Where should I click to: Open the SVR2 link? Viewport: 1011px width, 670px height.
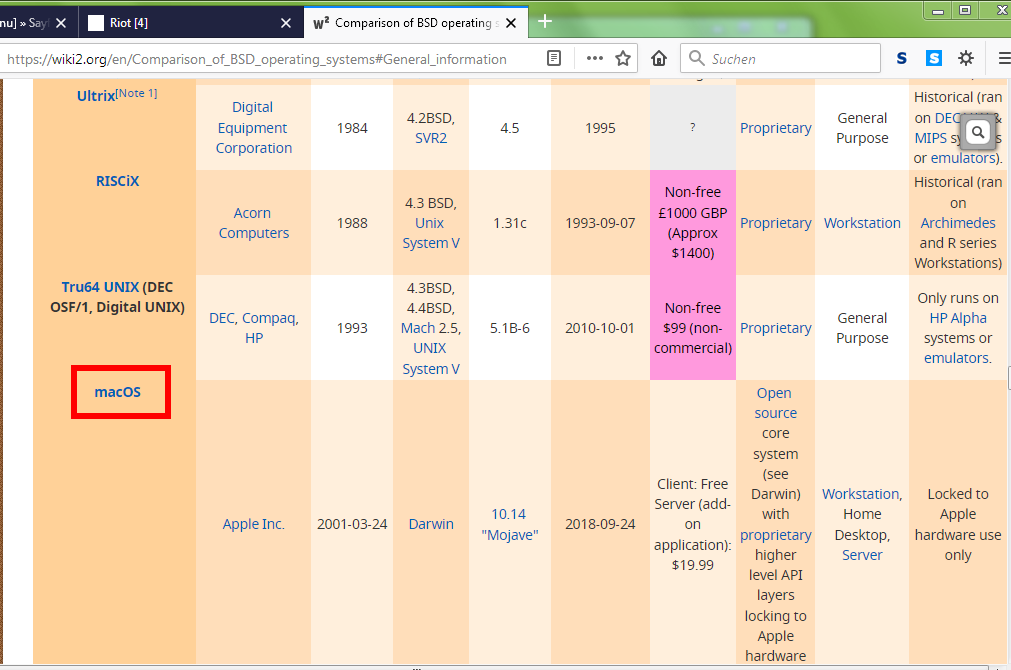(x=431, y=138)
